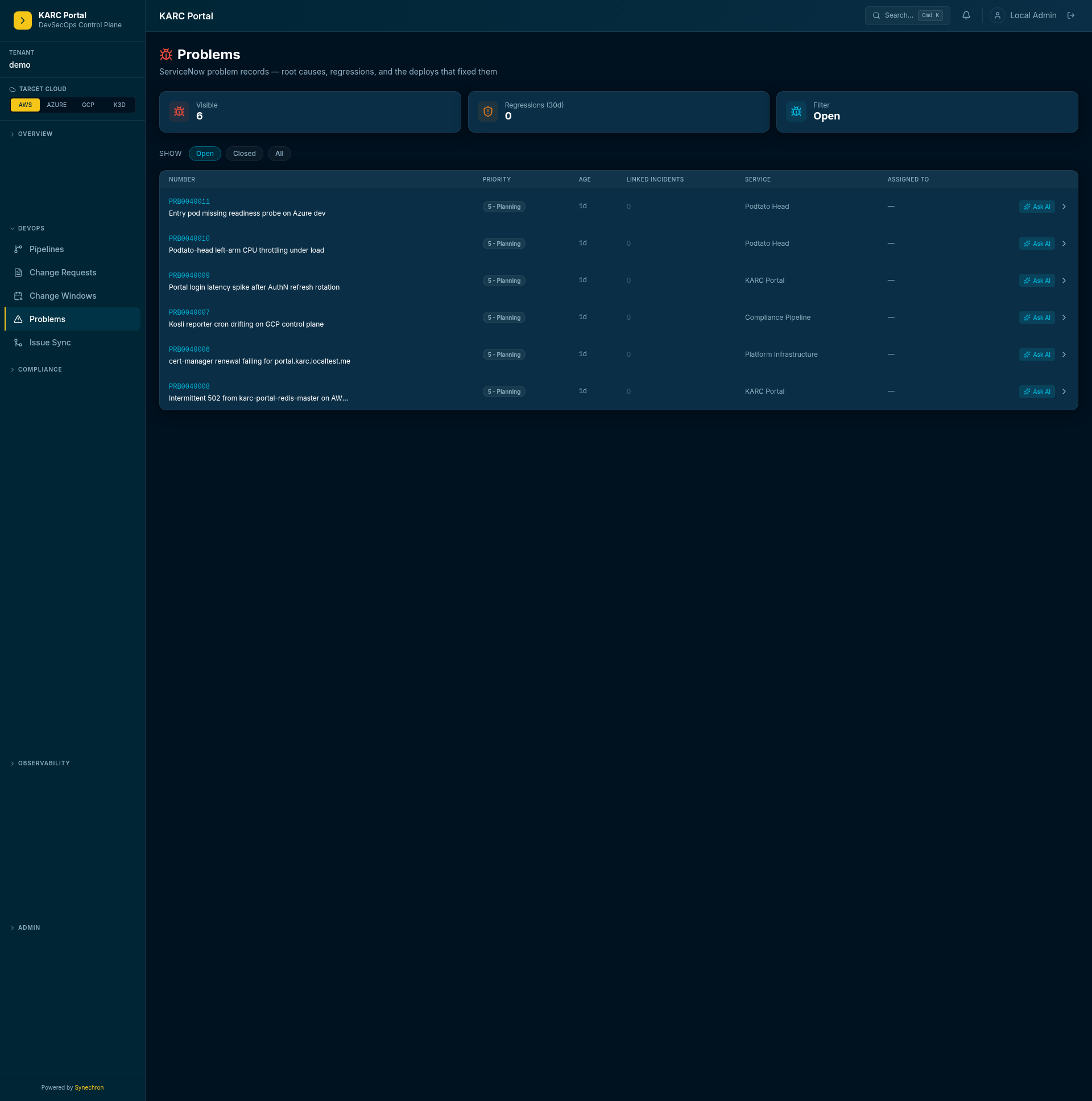Open problem link PRB0040006
Screen dimensions: 1092x1101
(x=189, y=350)
